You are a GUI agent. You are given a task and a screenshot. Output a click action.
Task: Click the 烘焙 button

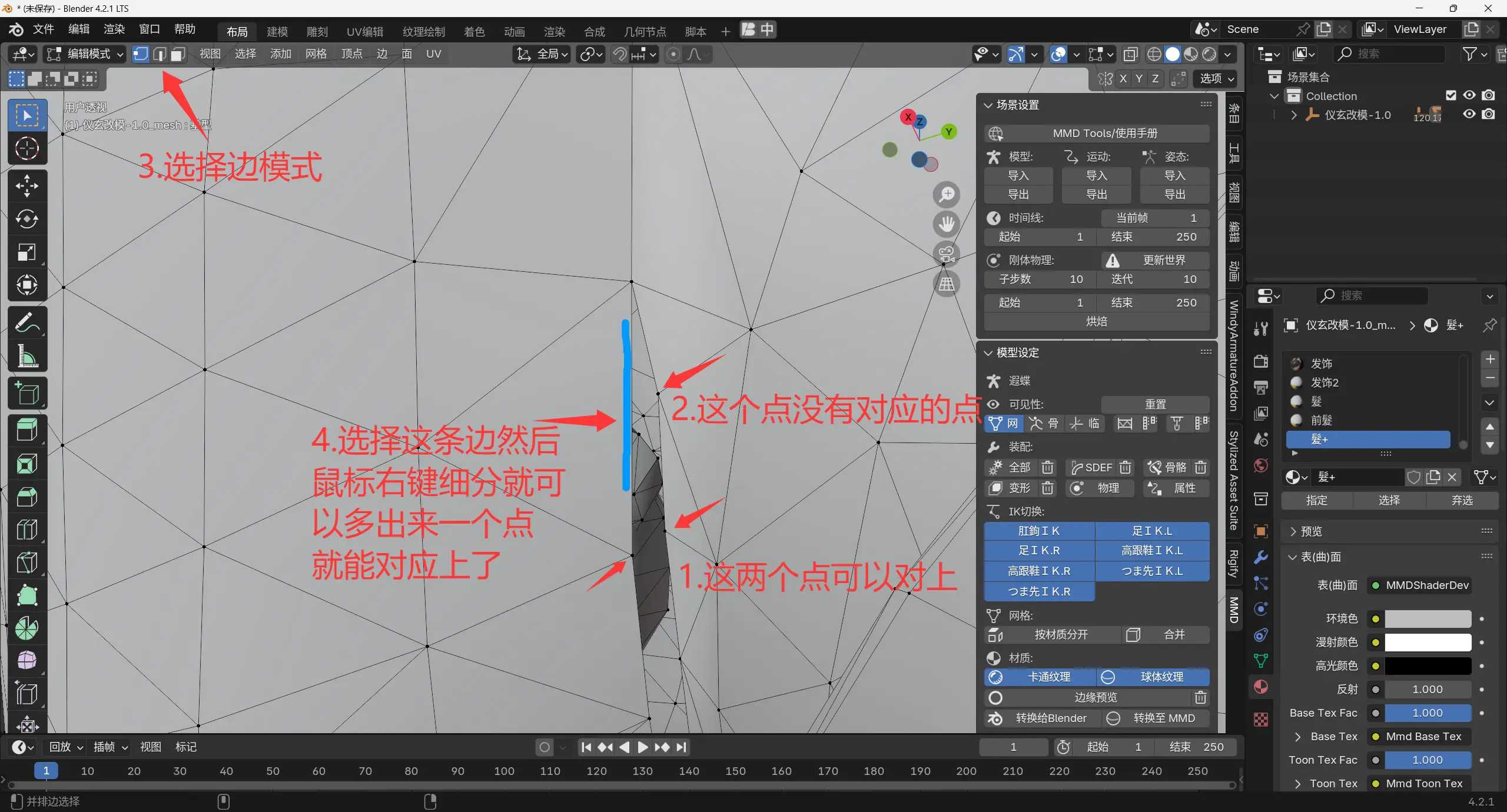[x=1096, y=321]
